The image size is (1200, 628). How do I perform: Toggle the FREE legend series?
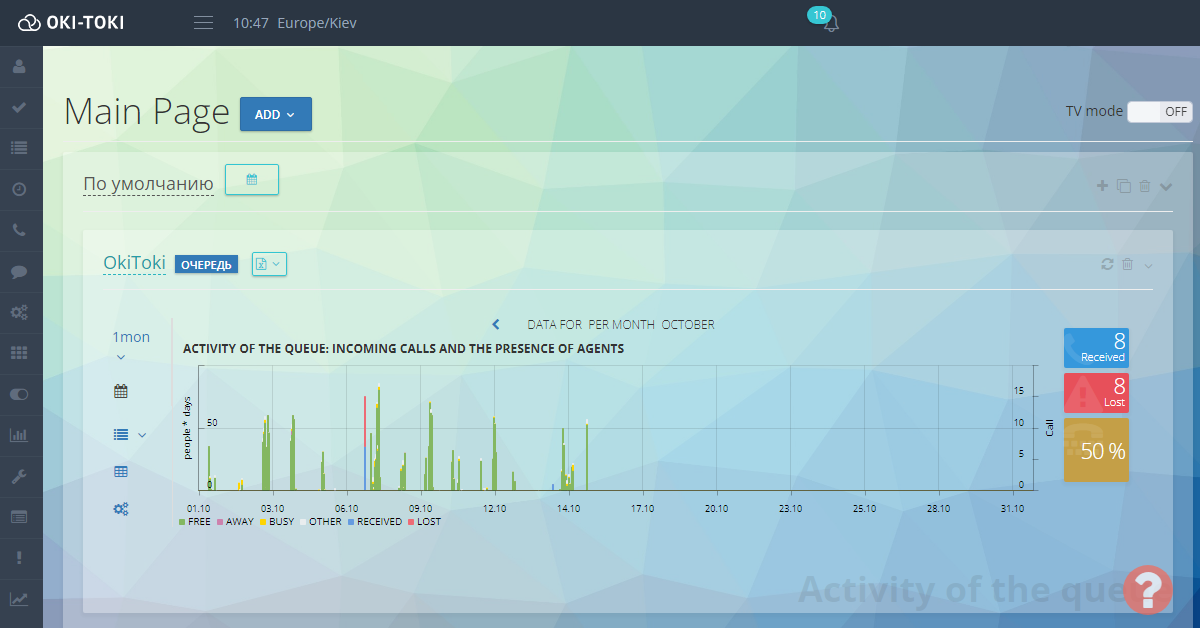(x=194, y=522)
